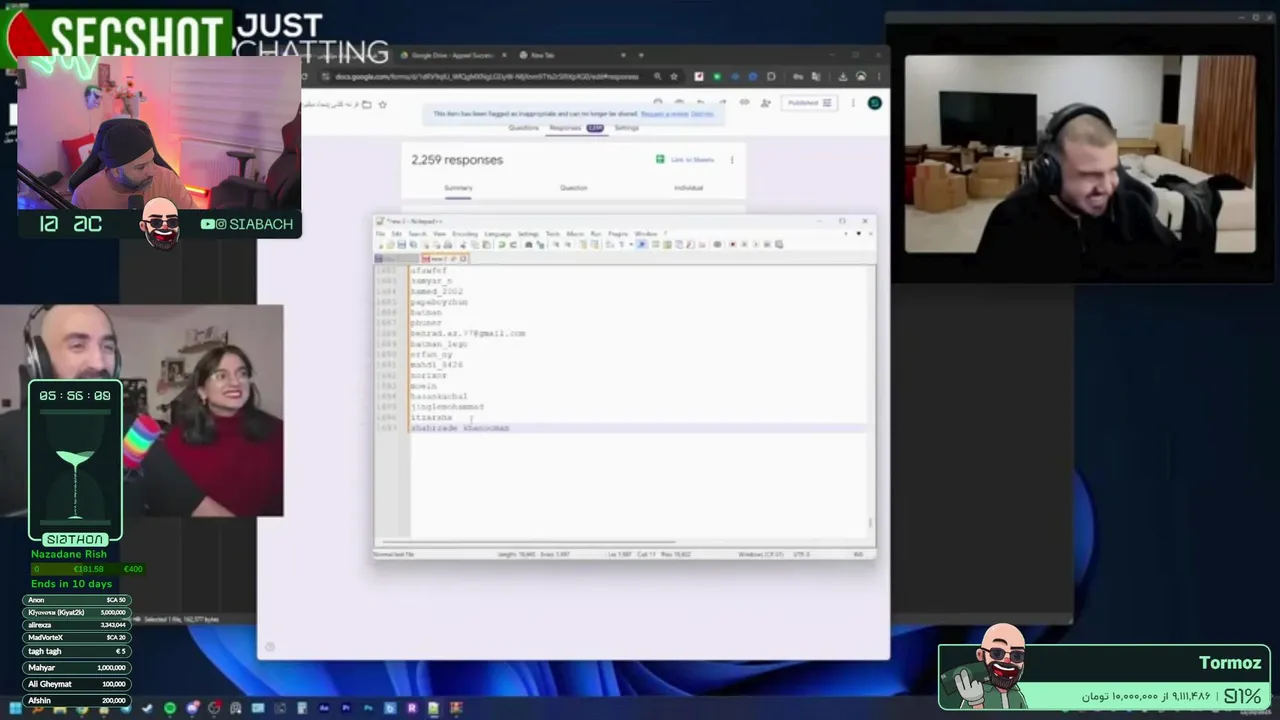1280x720 pixels.
Task: Open the responses three-dot options menu
Action: click(x=732, y=159)
